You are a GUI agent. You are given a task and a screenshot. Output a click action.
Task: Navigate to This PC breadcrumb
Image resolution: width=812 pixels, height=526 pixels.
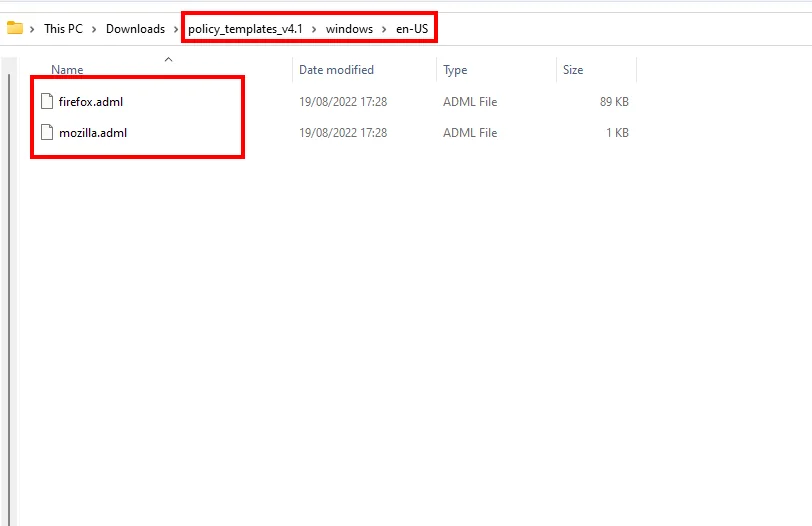point(63,29)
